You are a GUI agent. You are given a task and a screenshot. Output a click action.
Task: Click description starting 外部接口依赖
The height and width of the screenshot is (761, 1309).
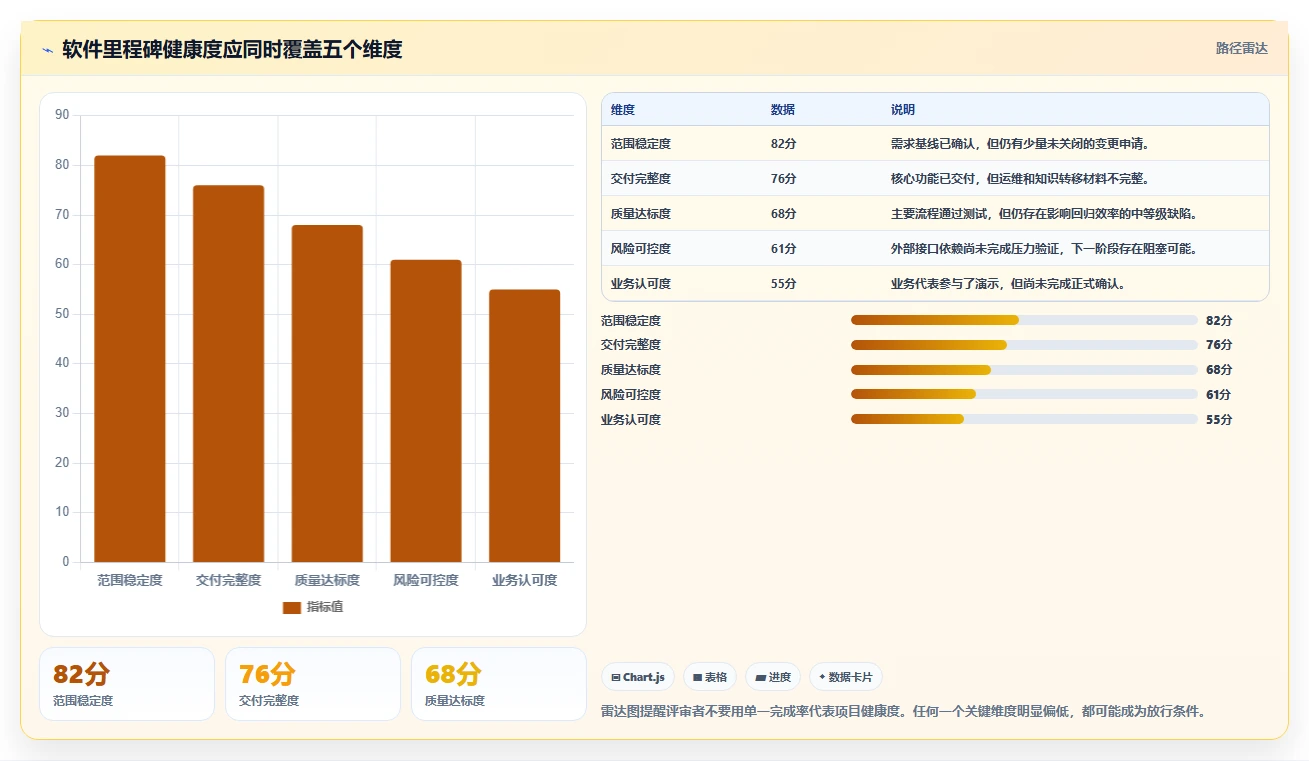[x=1044, y=249]
